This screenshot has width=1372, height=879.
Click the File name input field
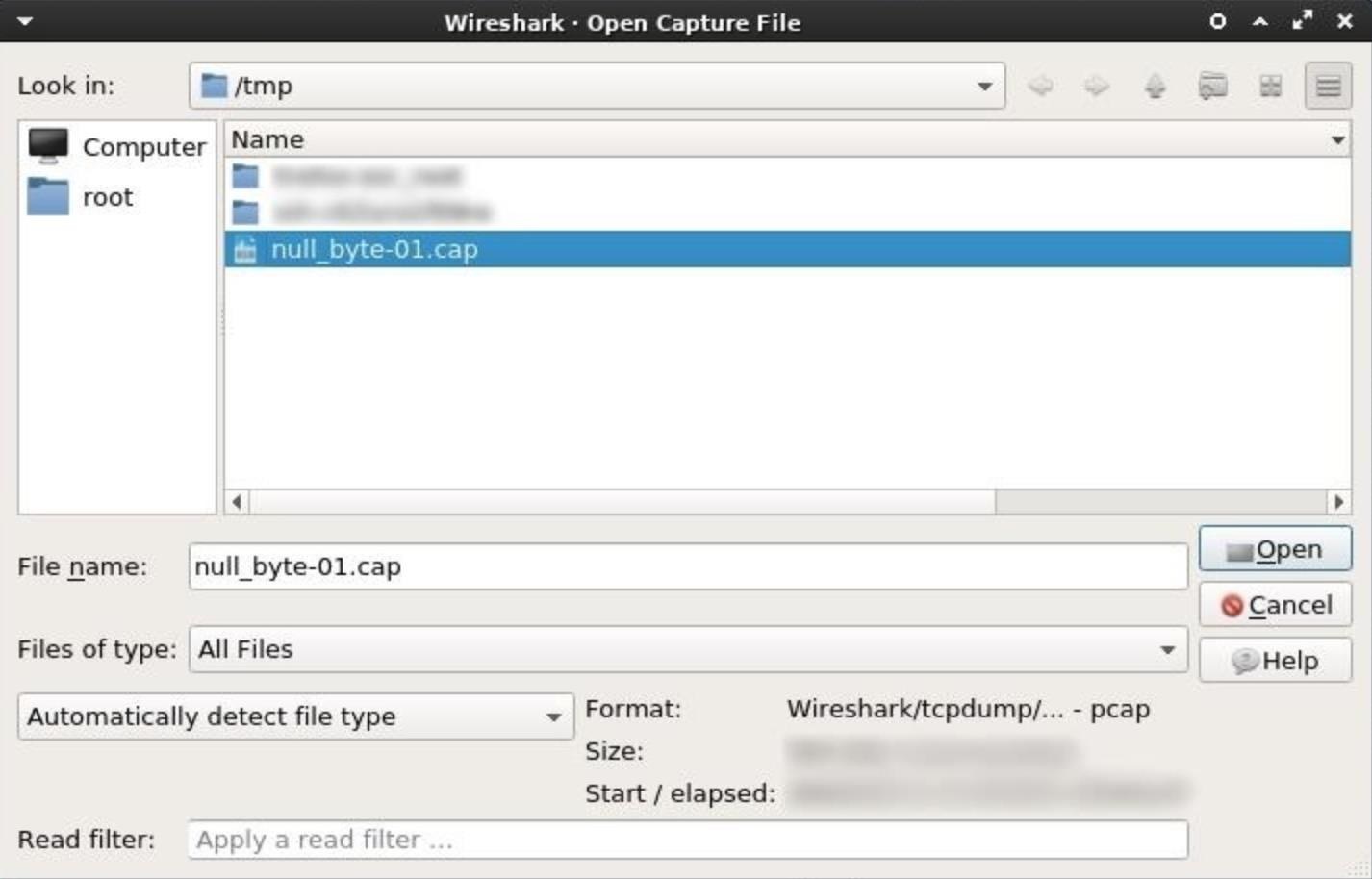(x=688, y=566)
